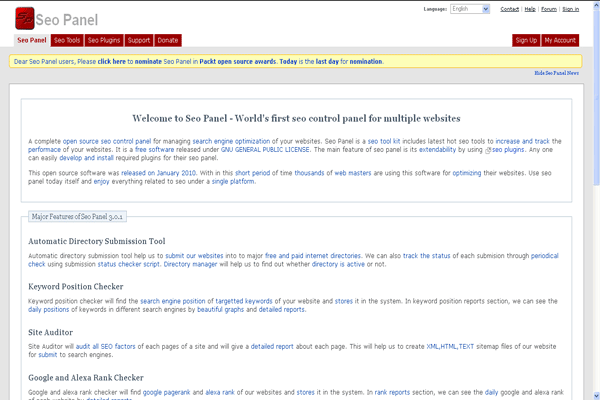Image resolution: width=600 pixels, height=400 pixels.
Task: Open the Help link
Action: pos(530,9)
